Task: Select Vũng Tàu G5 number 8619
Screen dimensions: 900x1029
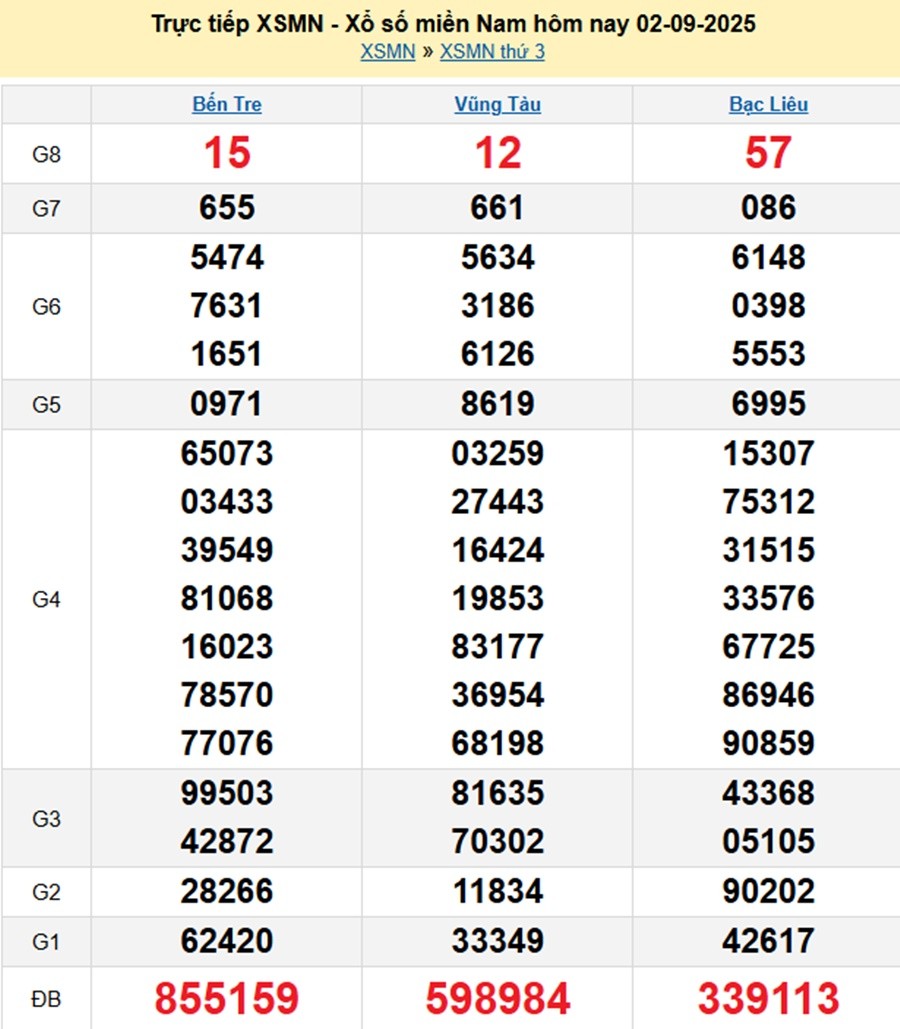Action: point(497,404)
